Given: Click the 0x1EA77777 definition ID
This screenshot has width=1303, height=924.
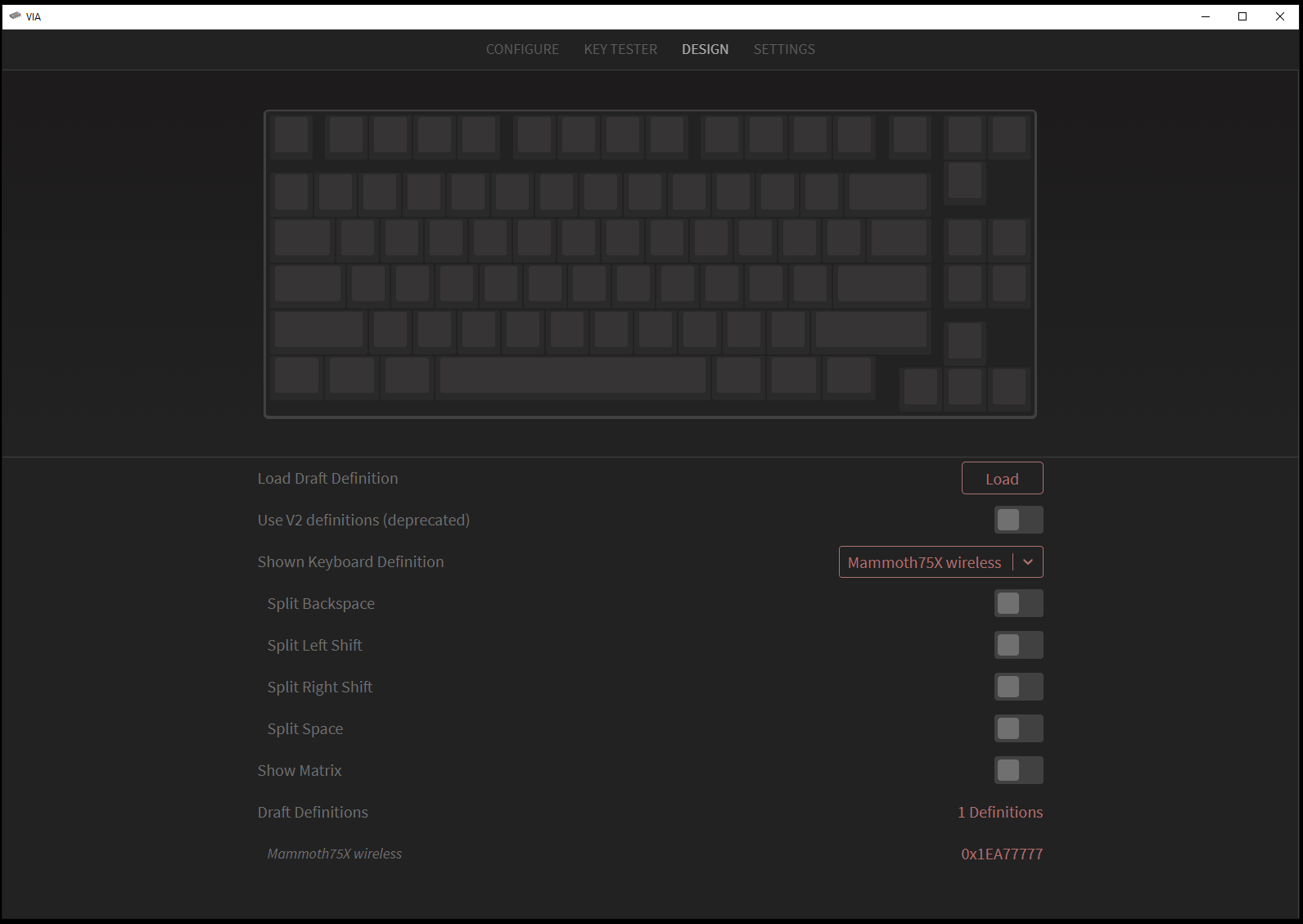Looking at the screenshot, I should click(1002, 854).
